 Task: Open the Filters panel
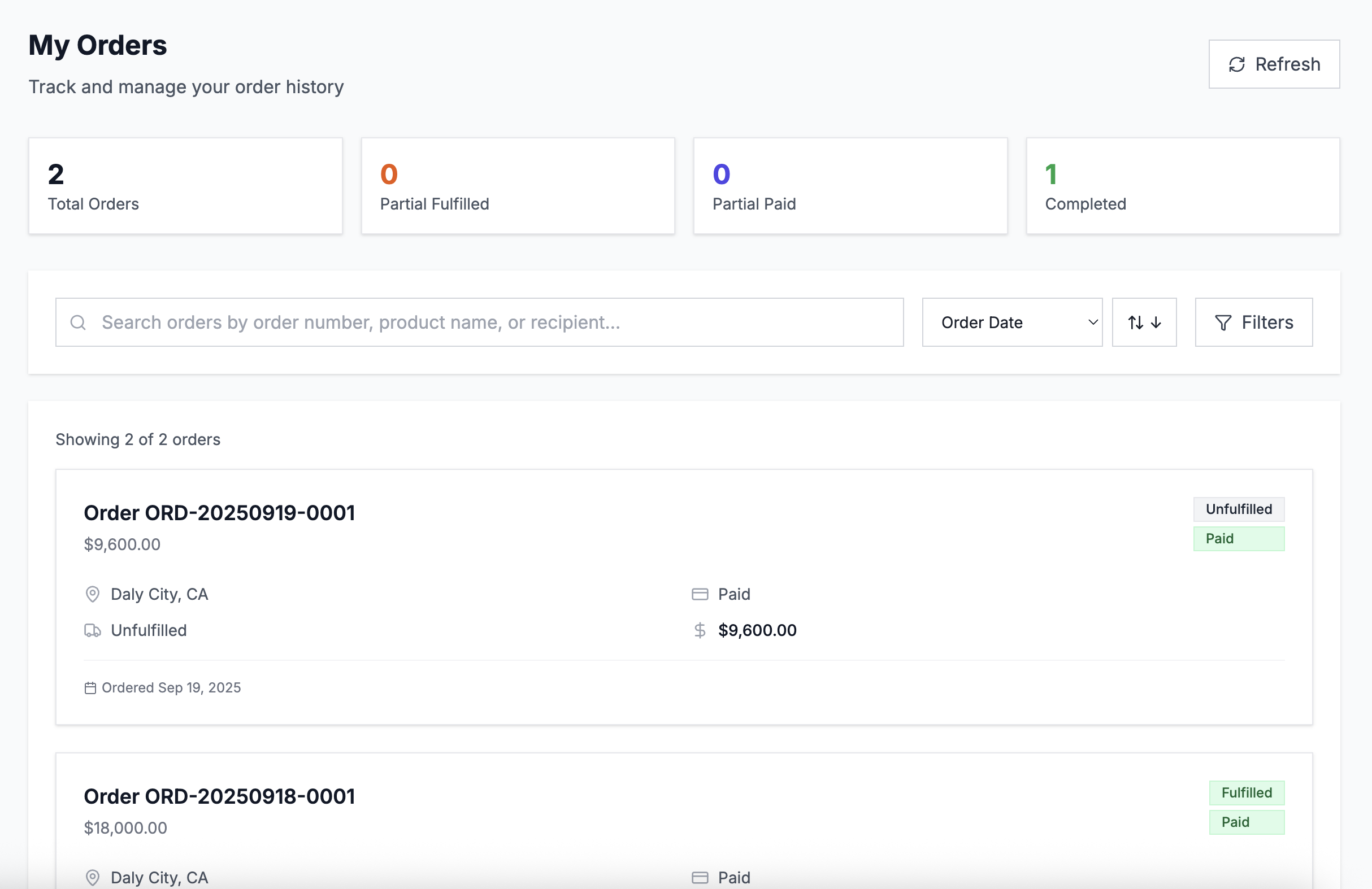[1253, 323]
